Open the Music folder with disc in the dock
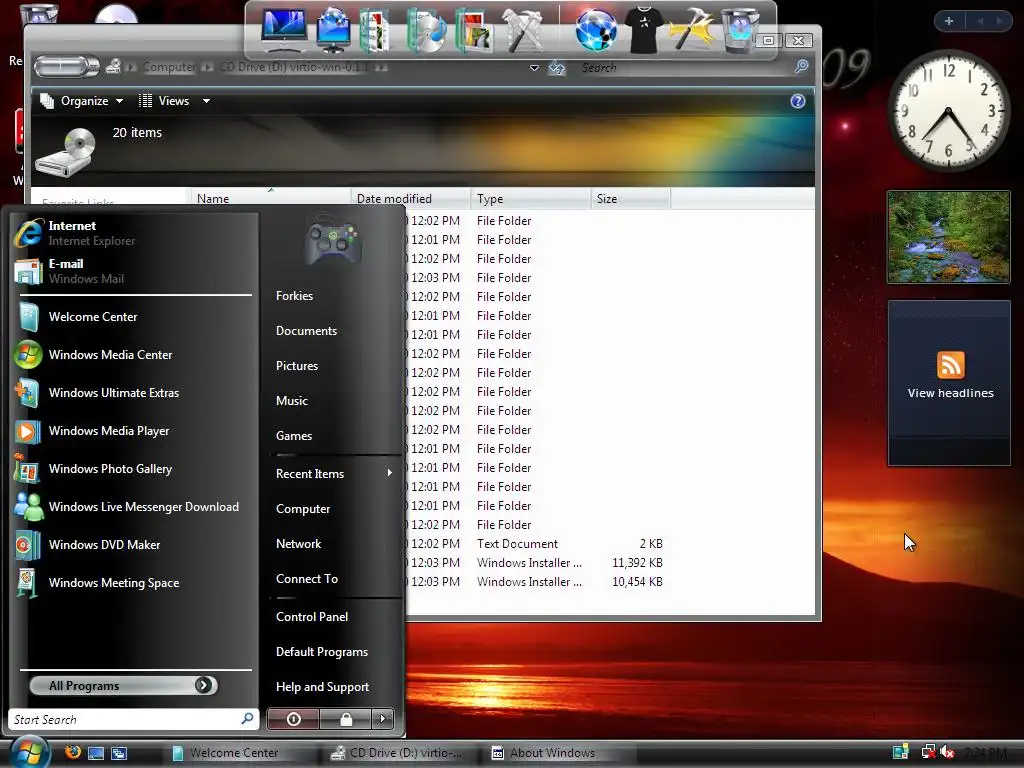The image size is (1024, 768). [x=426, y=30]
